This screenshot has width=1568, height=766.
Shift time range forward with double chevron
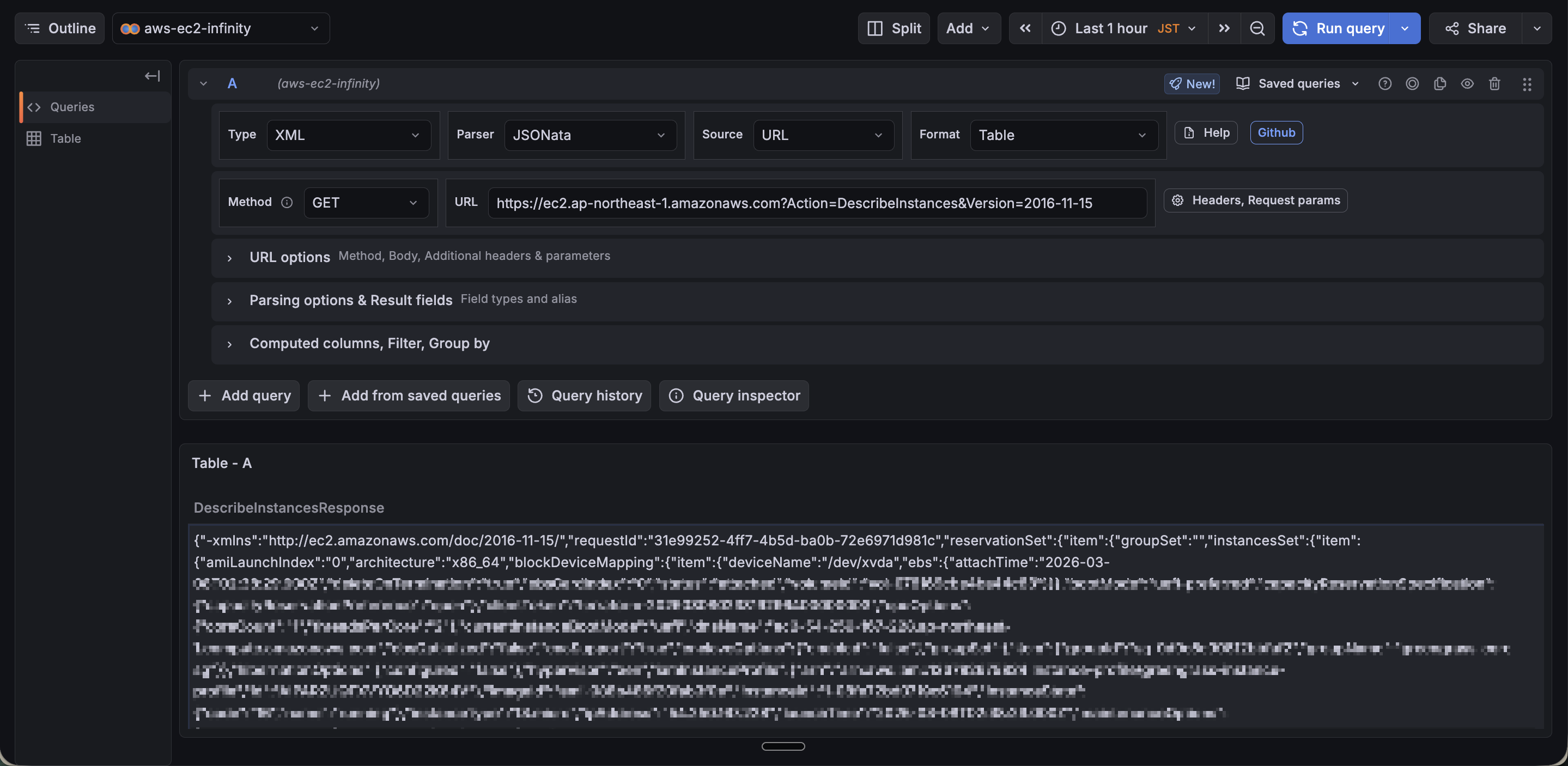[1224, 28]
